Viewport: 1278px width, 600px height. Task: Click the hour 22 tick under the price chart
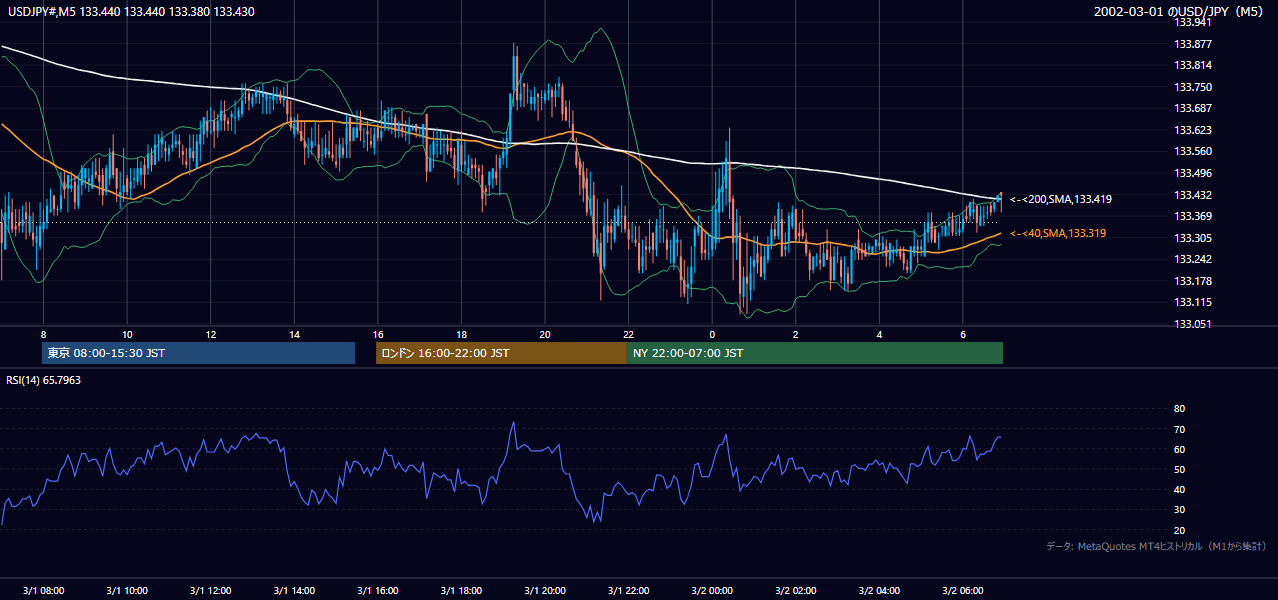click(628, 333)
